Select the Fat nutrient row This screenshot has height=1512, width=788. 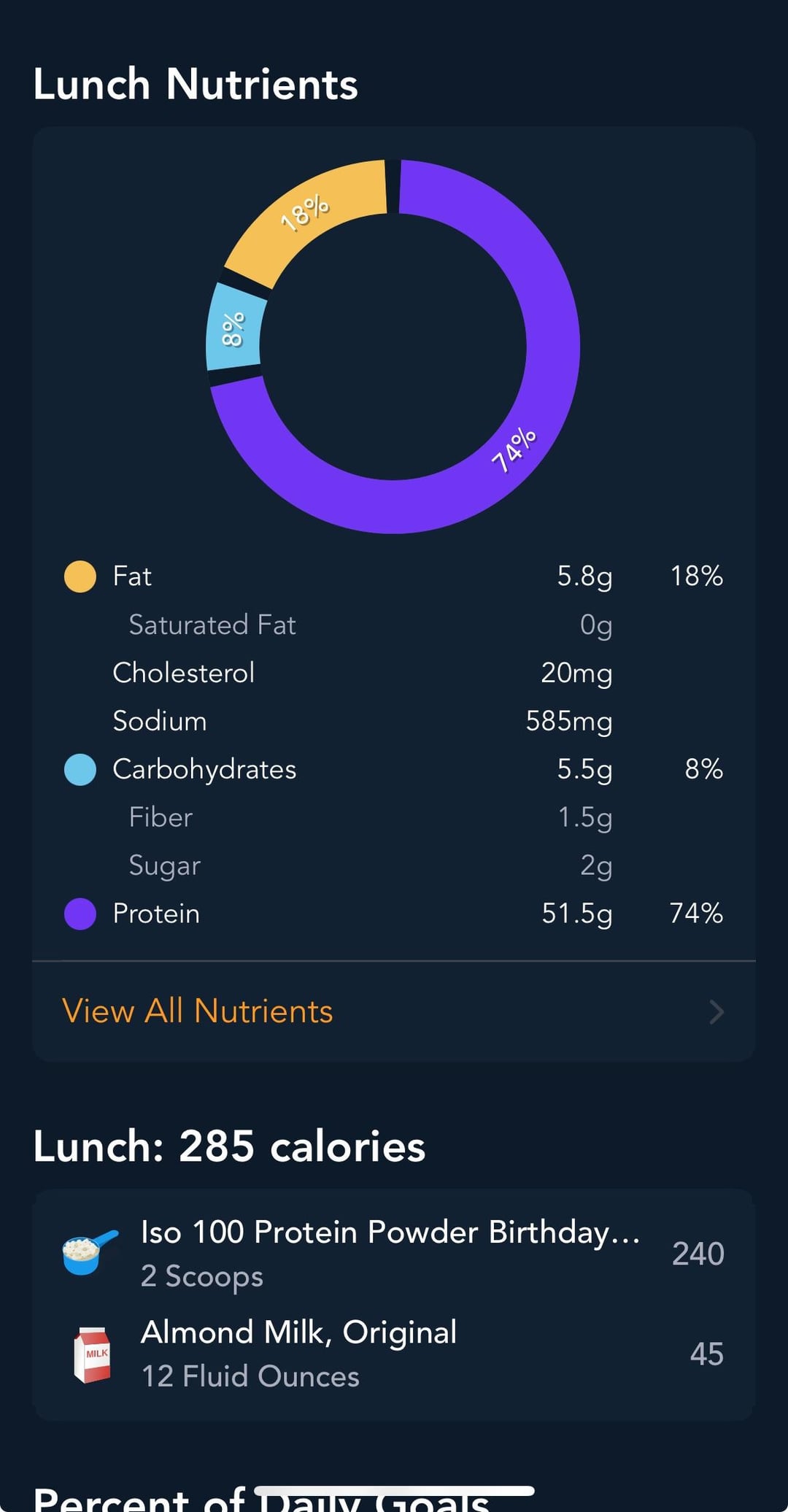[394, 576]
